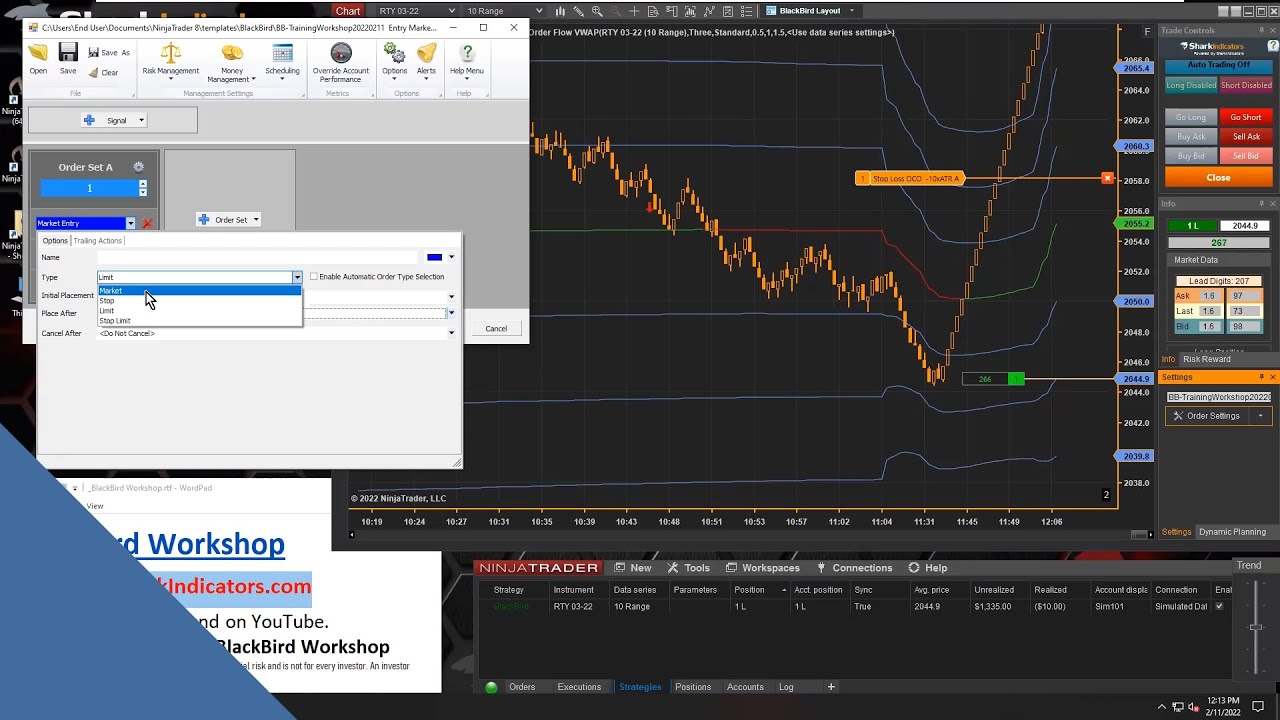Open the chart Properties list icon
This screenshot has width=1280, height=720.
click(747, 11)
